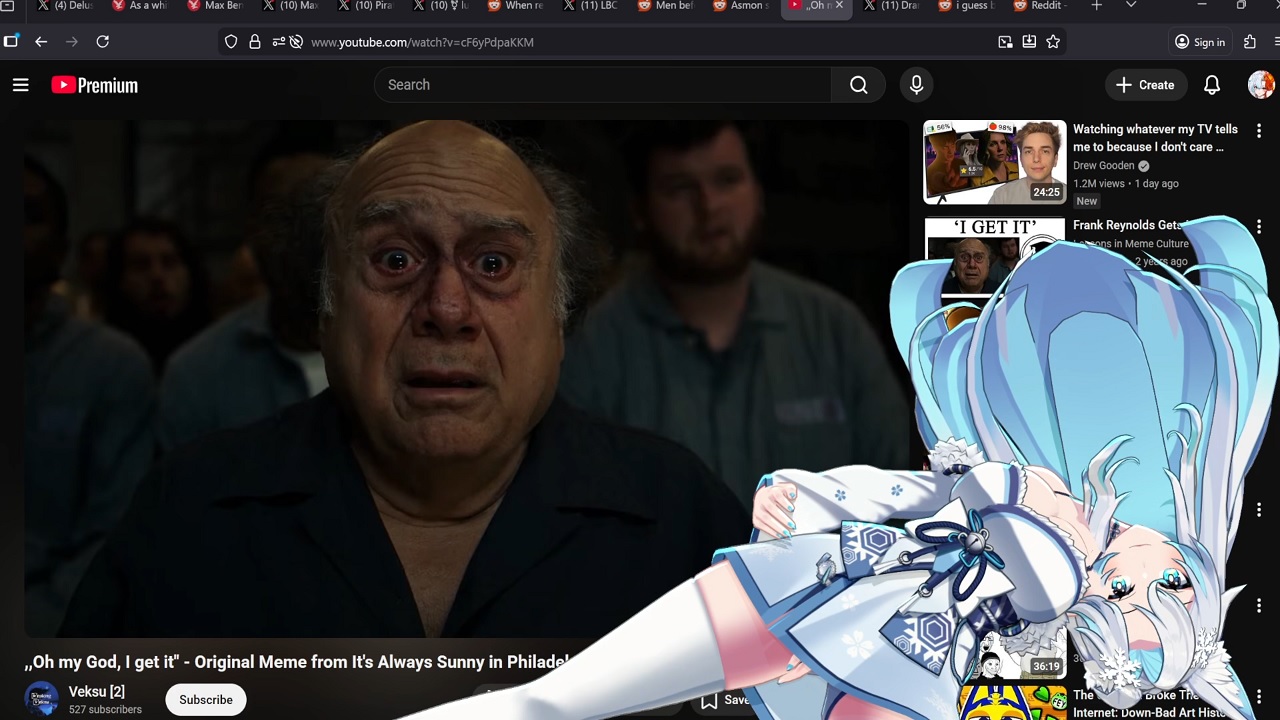Save the video to a playlist

point(725,700)
